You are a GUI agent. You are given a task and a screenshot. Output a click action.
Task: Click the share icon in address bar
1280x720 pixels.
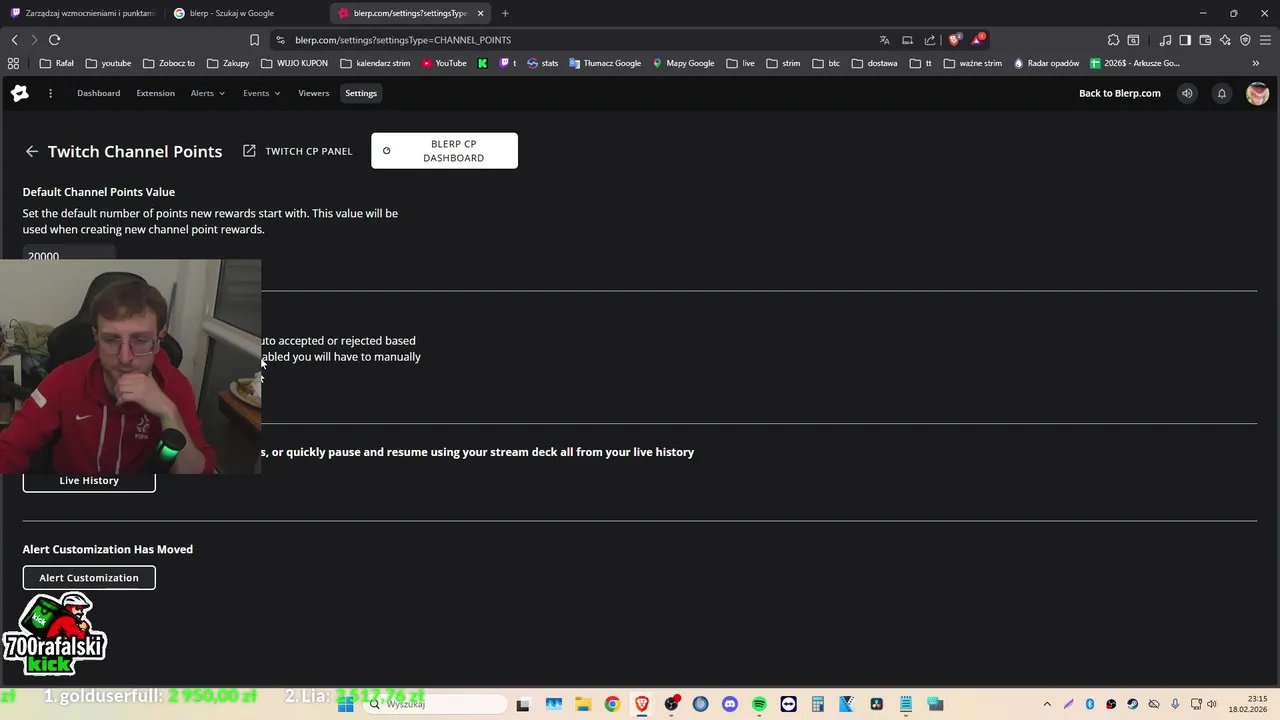pyautogui.click(x=930, y=40)
